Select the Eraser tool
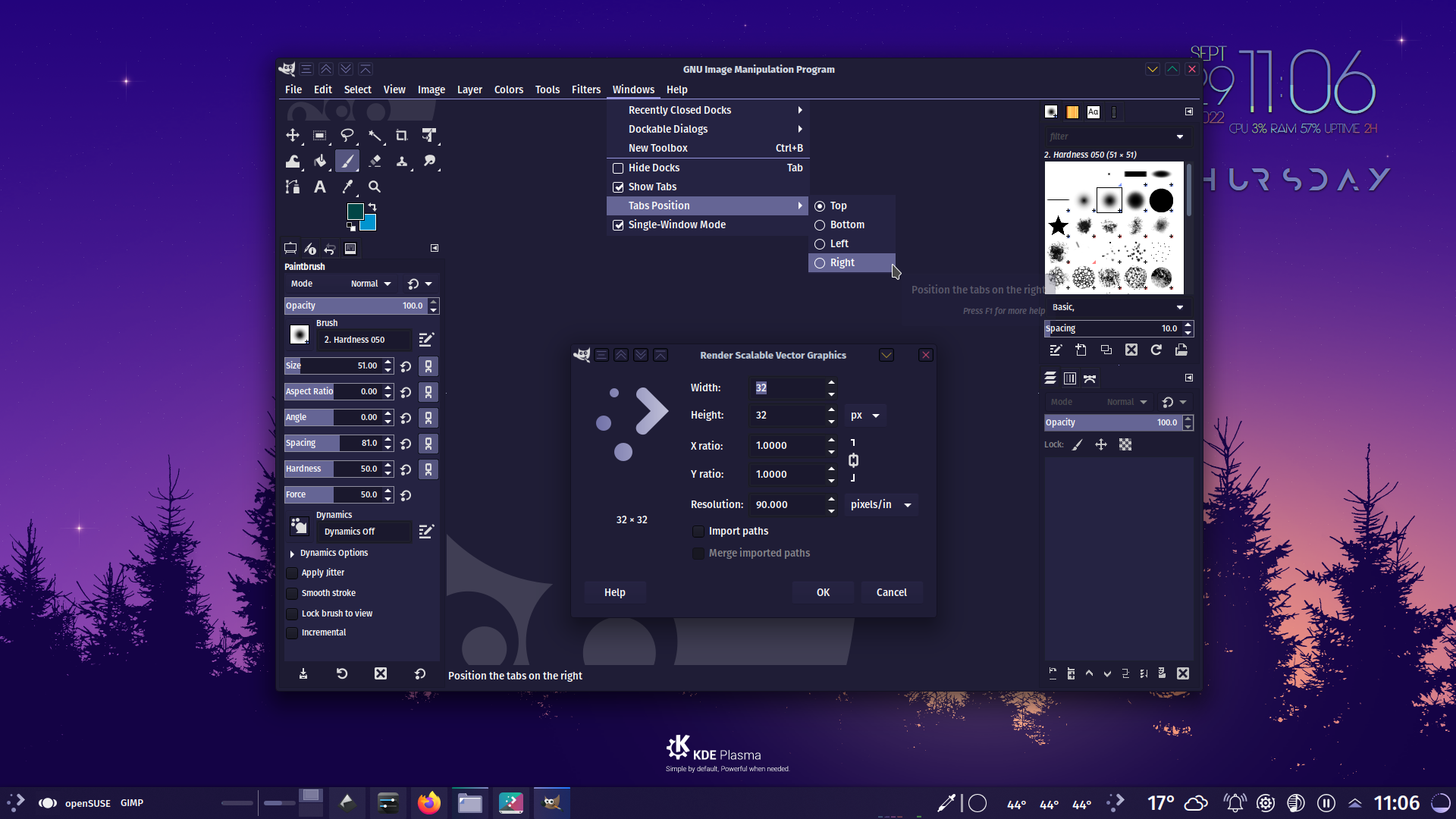The height and width of the screenshot is (819, 1456). tap(374, 161)
